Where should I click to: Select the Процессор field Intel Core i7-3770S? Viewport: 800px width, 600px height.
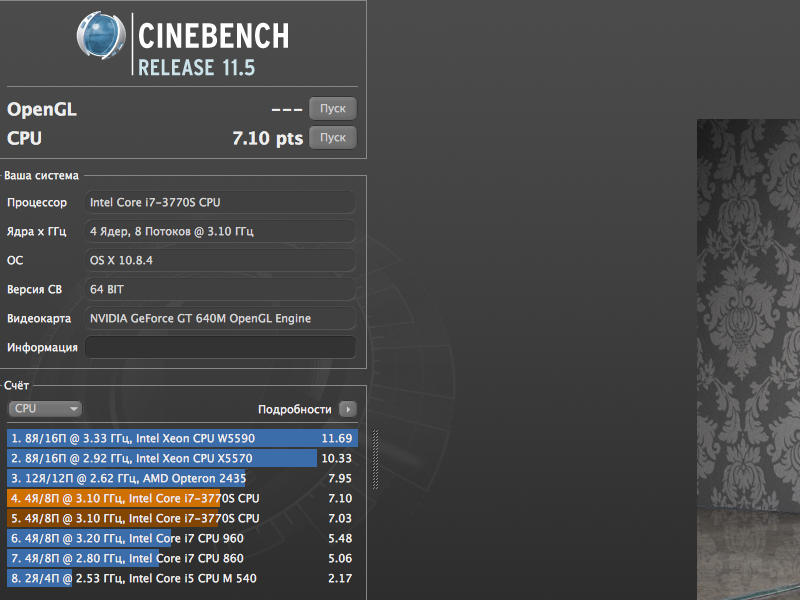pos(220,203)
